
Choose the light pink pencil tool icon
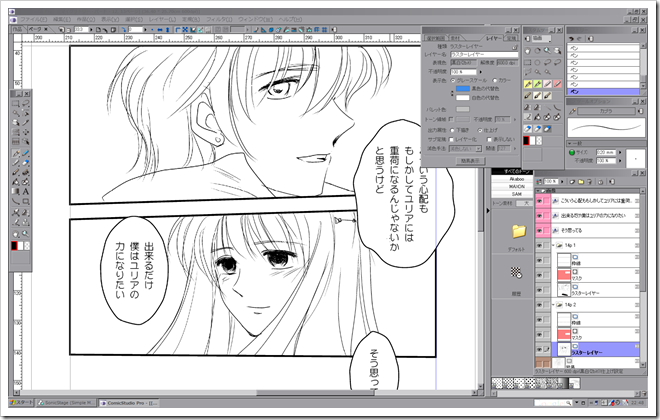click(x=548, y=84)
